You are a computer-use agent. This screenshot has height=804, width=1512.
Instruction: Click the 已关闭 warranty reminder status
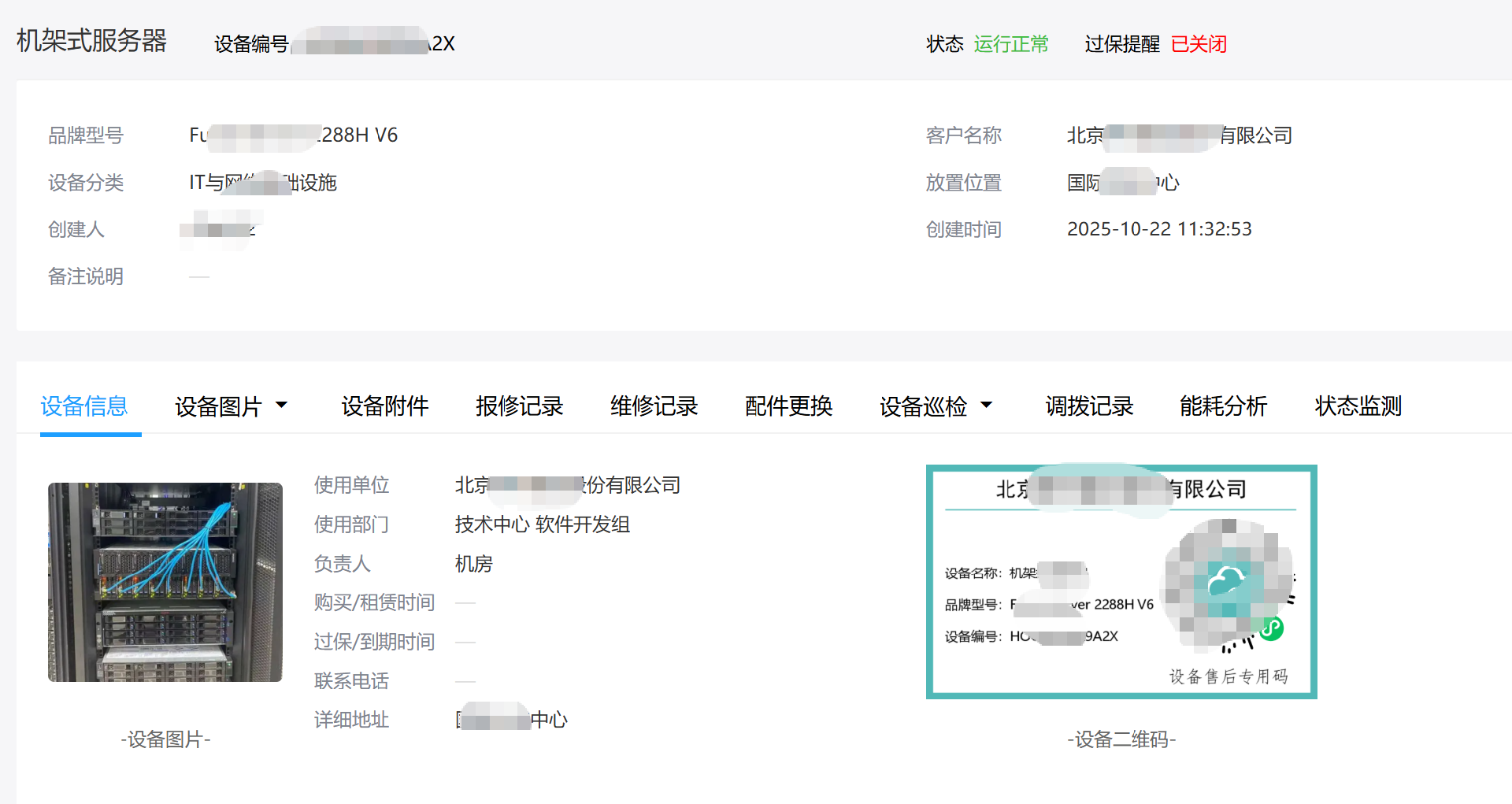click(1199, 44)
